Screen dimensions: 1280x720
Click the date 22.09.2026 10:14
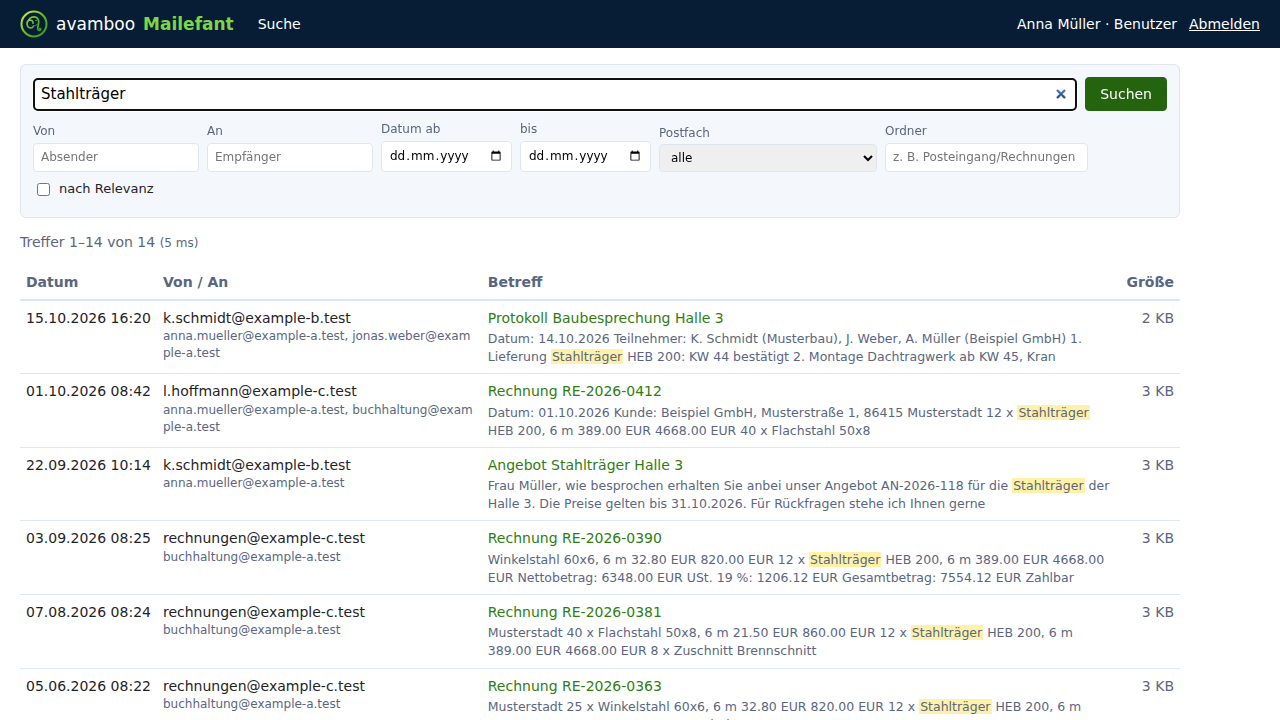pos(88,465)
